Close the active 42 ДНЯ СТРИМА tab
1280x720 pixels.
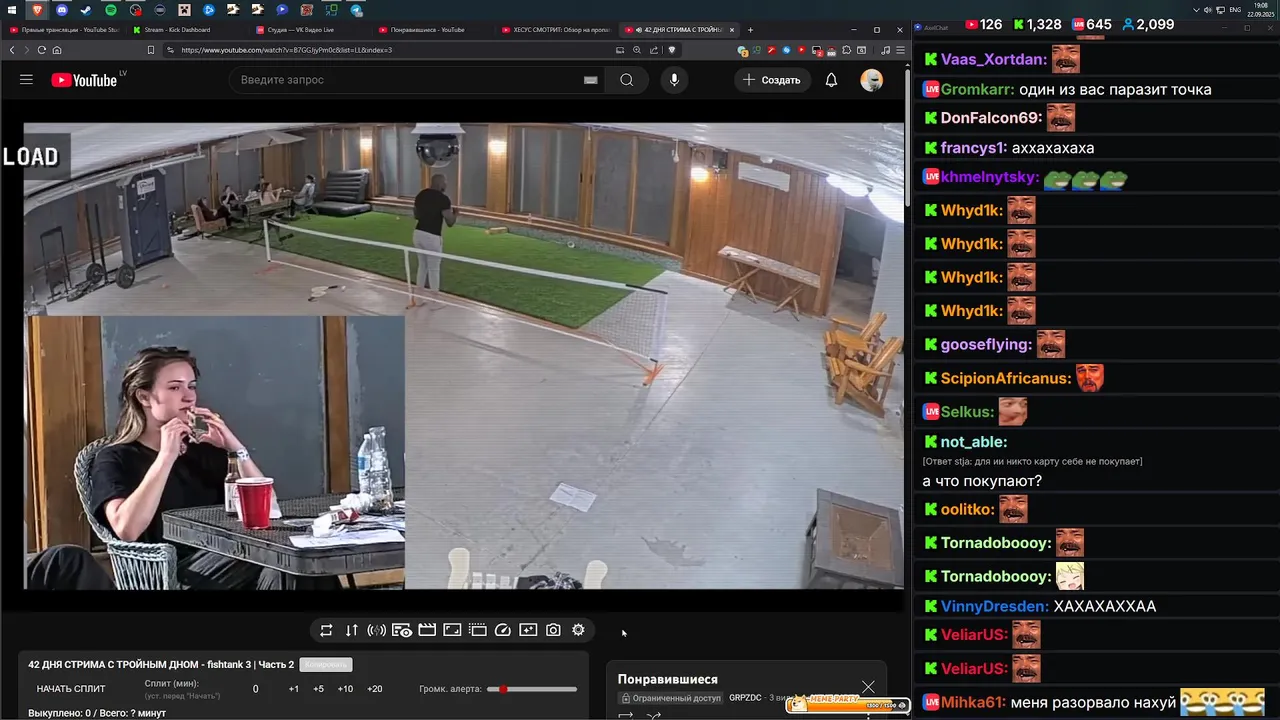[x=732, y=30]
